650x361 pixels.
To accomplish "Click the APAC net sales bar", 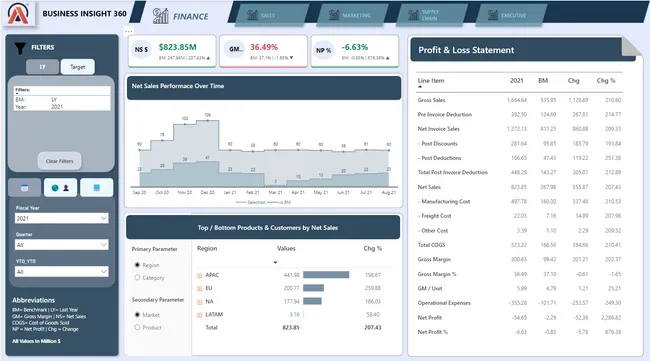I will pos(326,275).
